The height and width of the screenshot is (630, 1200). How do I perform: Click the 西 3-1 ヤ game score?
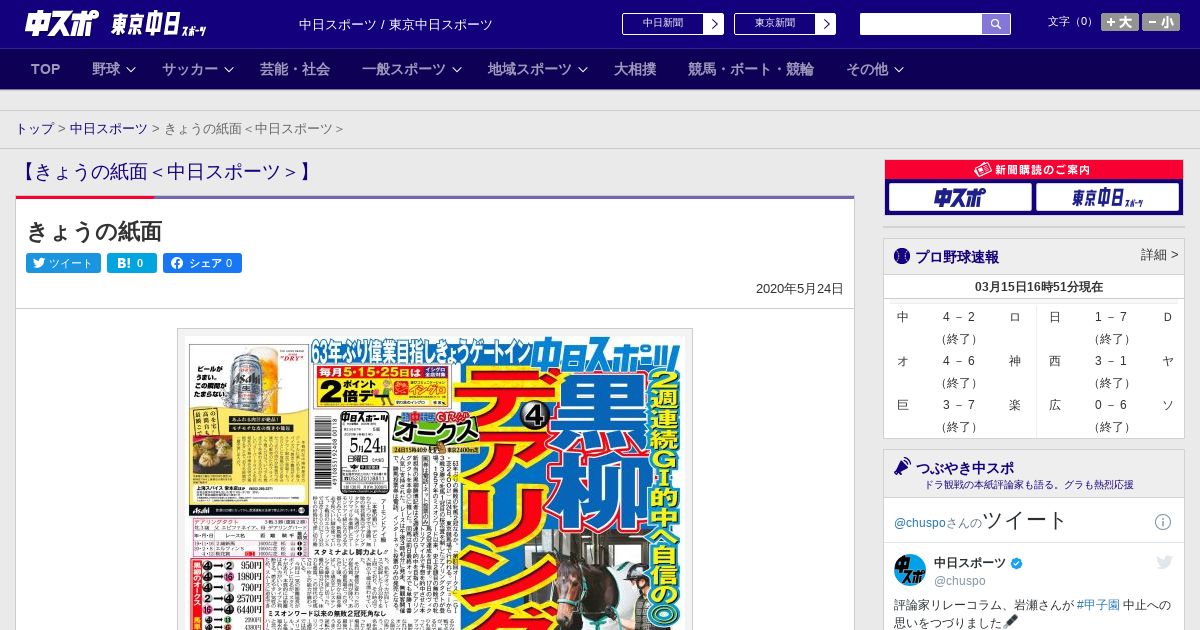tap(1110, 371)
